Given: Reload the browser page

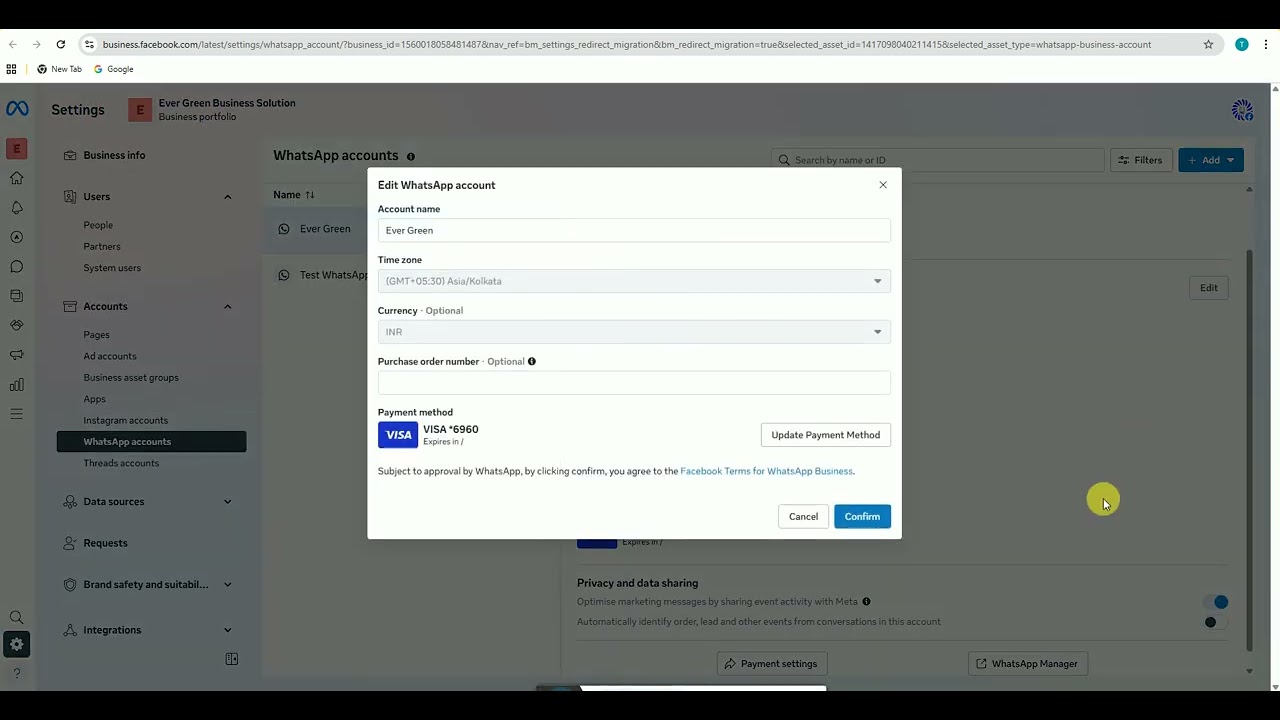Looking at the screenshot, I should tap(61, 45).
